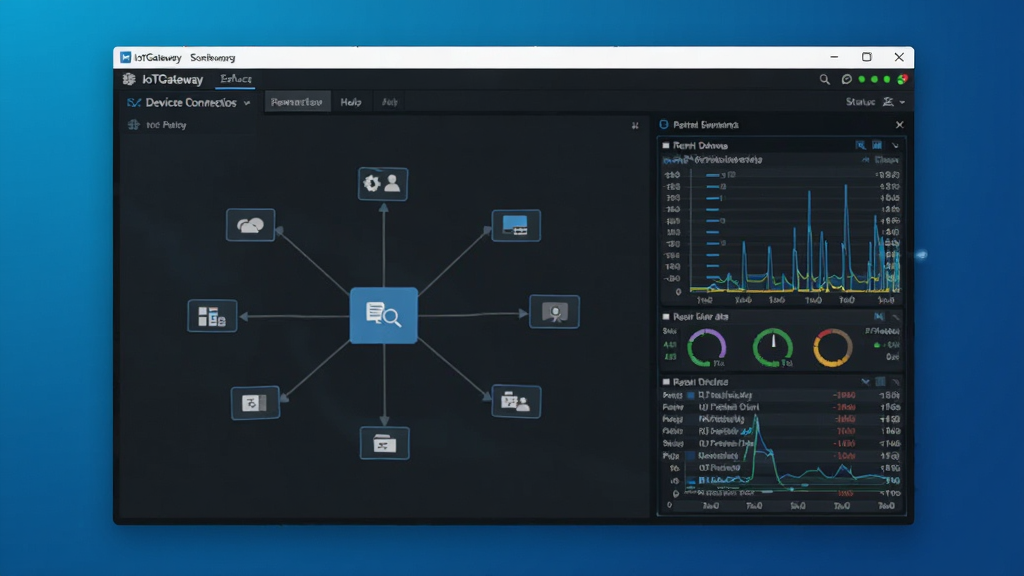Click the ID card with person node
Viewport: 1024px width, 576px height.
coord(516,402)
